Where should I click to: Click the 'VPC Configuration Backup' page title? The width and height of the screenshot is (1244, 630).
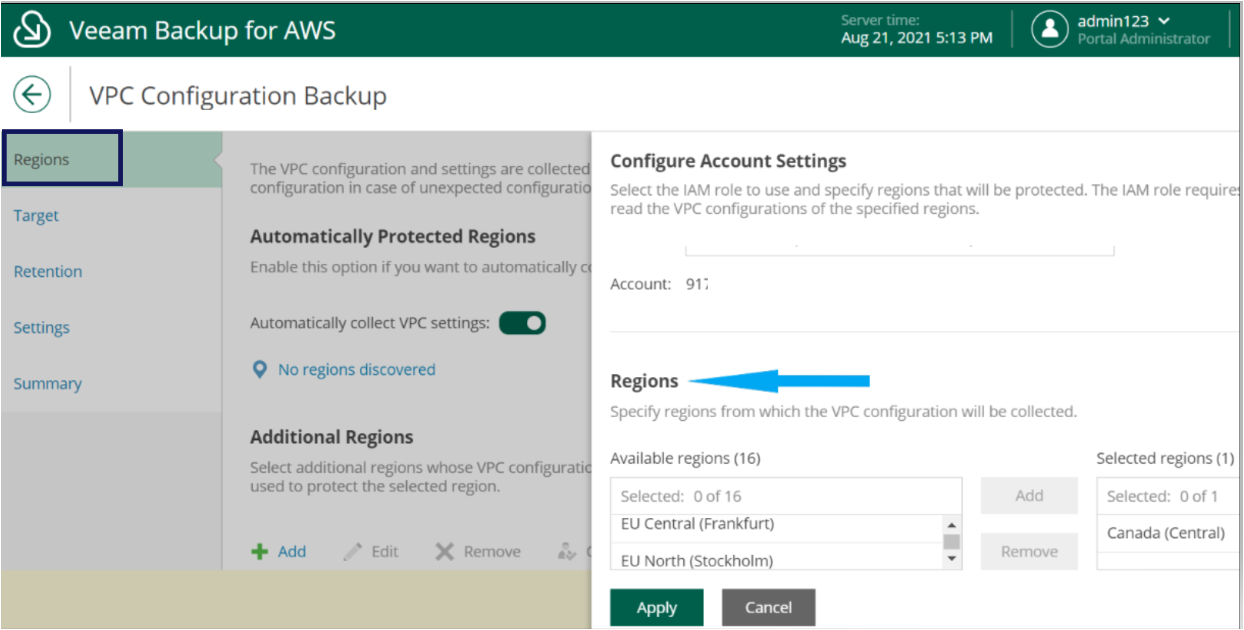pos(238,96)
